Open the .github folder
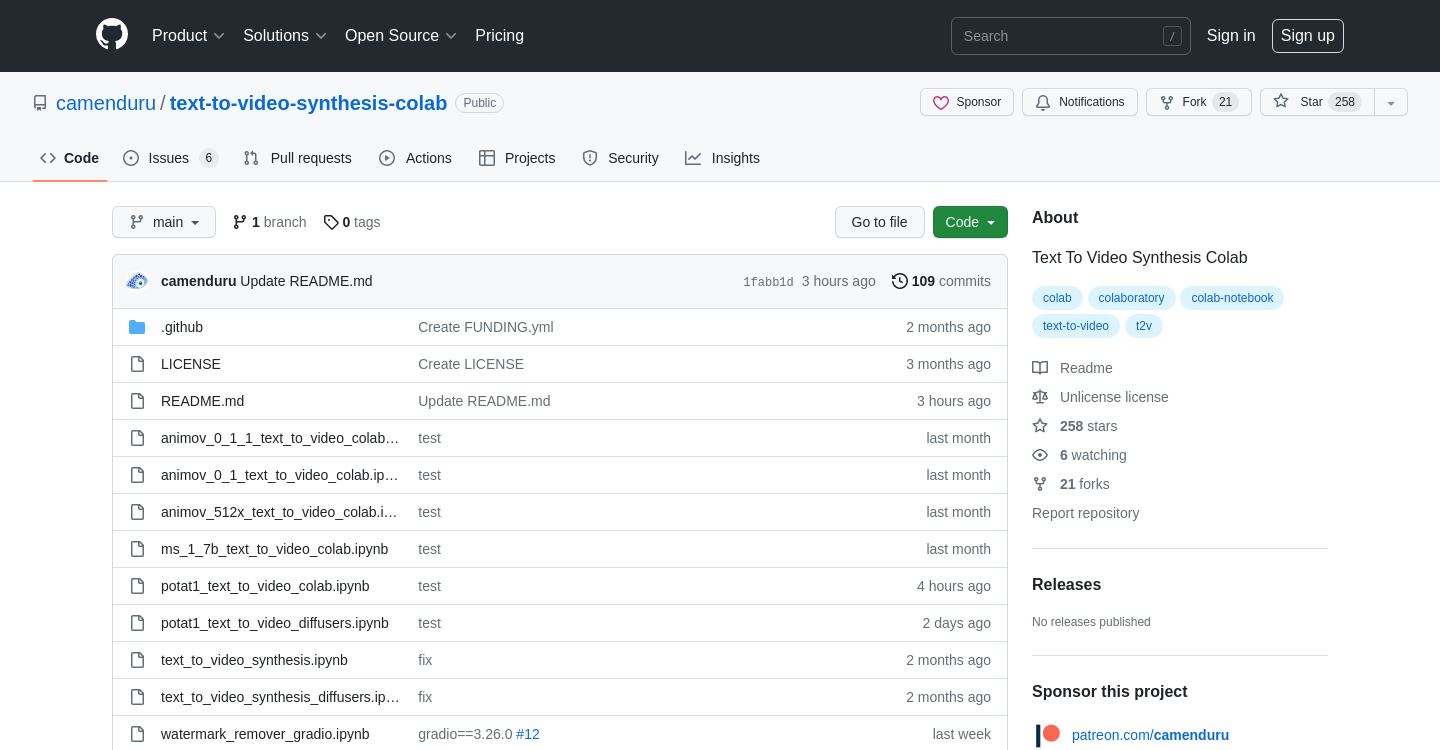Screen dimensions: 1440x750 coord(182,327)
